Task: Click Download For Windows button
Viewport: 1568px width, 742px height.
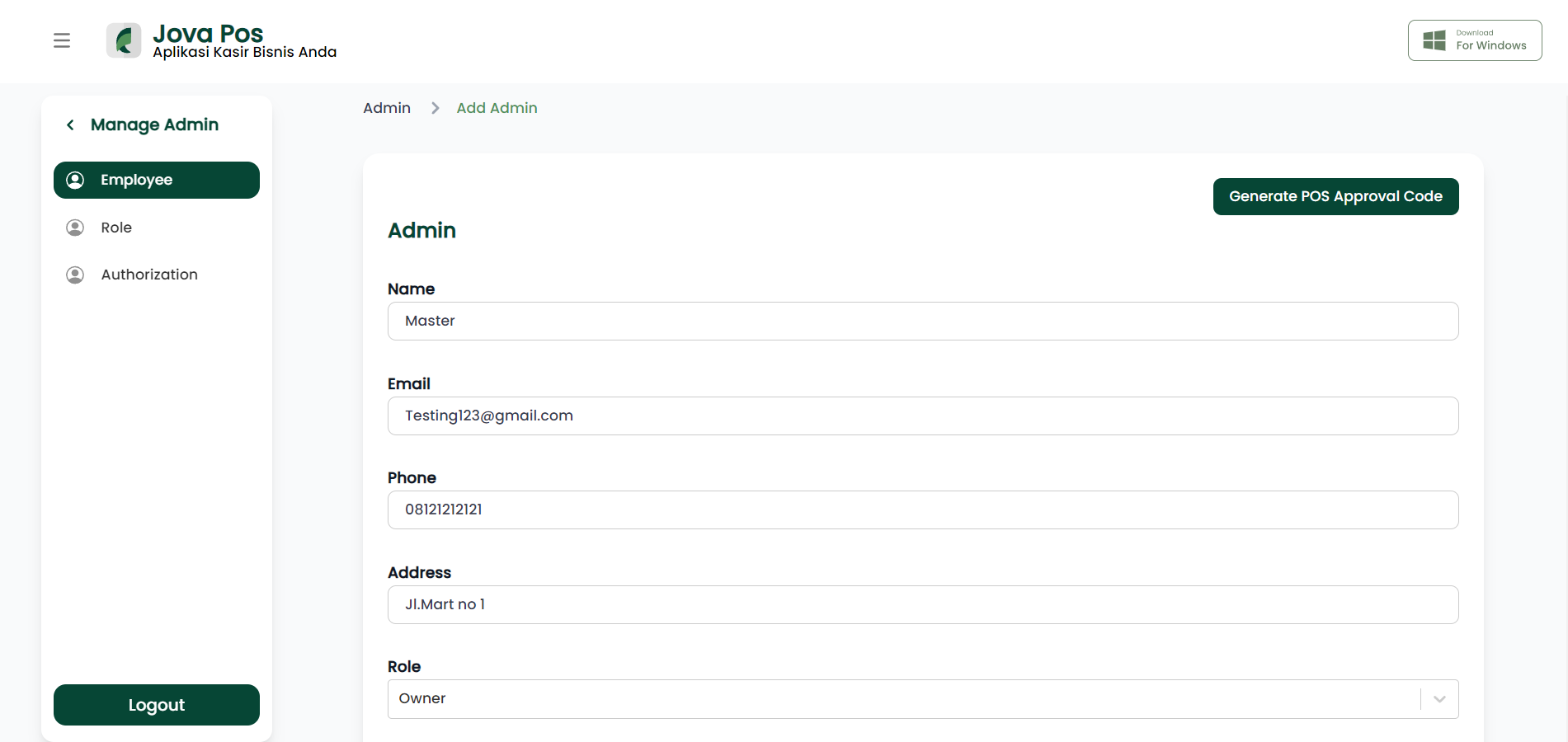Action: (1475, 40)
